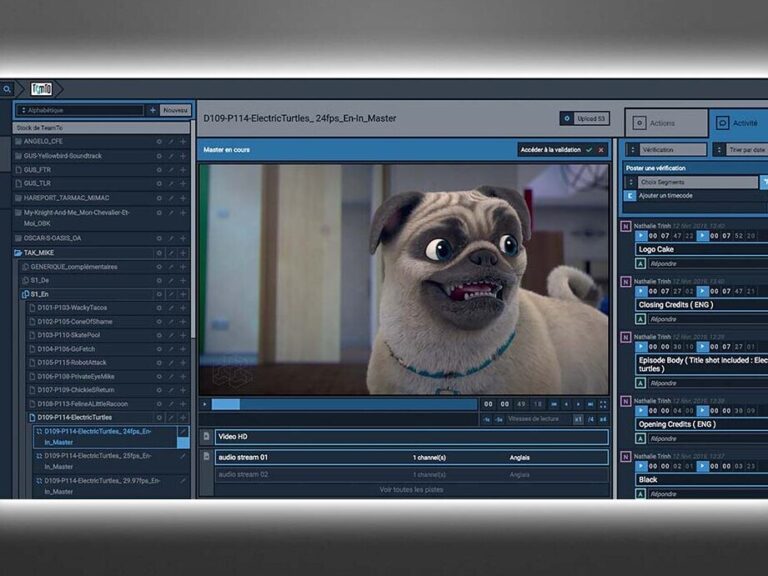This screenshot has height=576, width=768.
Task: Edit HAREPORT_TARMAC_MIMAC with pencil icon
Action: pos(171,198)
